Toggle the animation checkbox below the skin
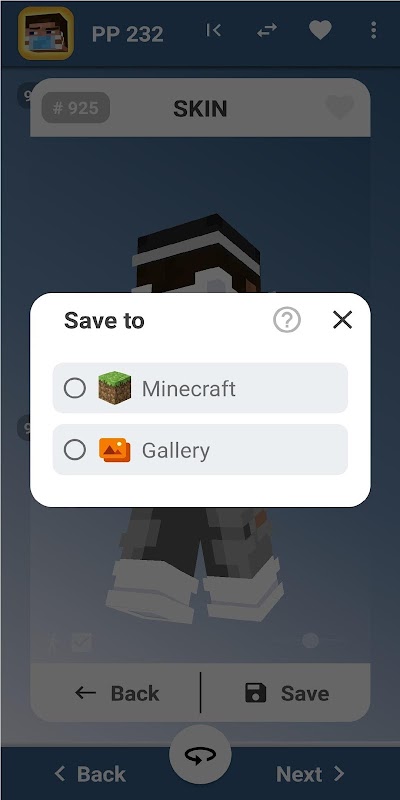Image resolution: width=400 pixels, height=800 pixels. (81, 642)
